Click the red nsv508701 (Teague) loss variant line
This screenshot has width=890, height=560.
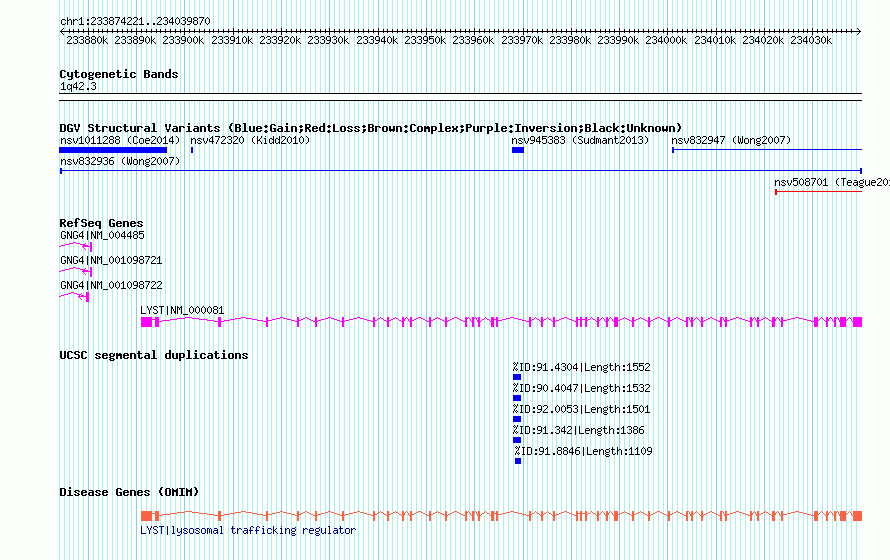point(818,192)
